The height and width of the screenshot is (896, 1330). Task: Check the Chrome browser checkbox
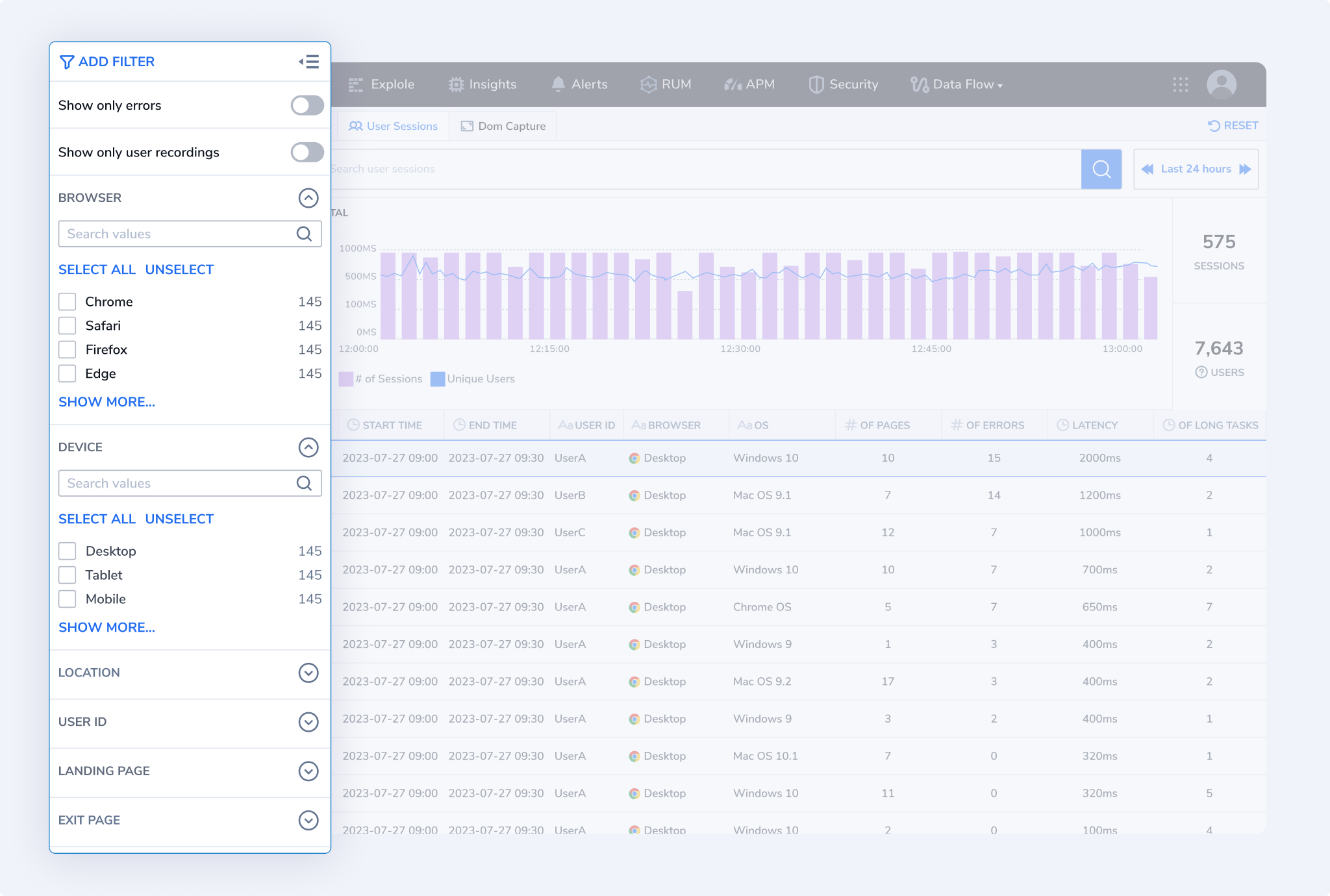[x=68, y=301]
